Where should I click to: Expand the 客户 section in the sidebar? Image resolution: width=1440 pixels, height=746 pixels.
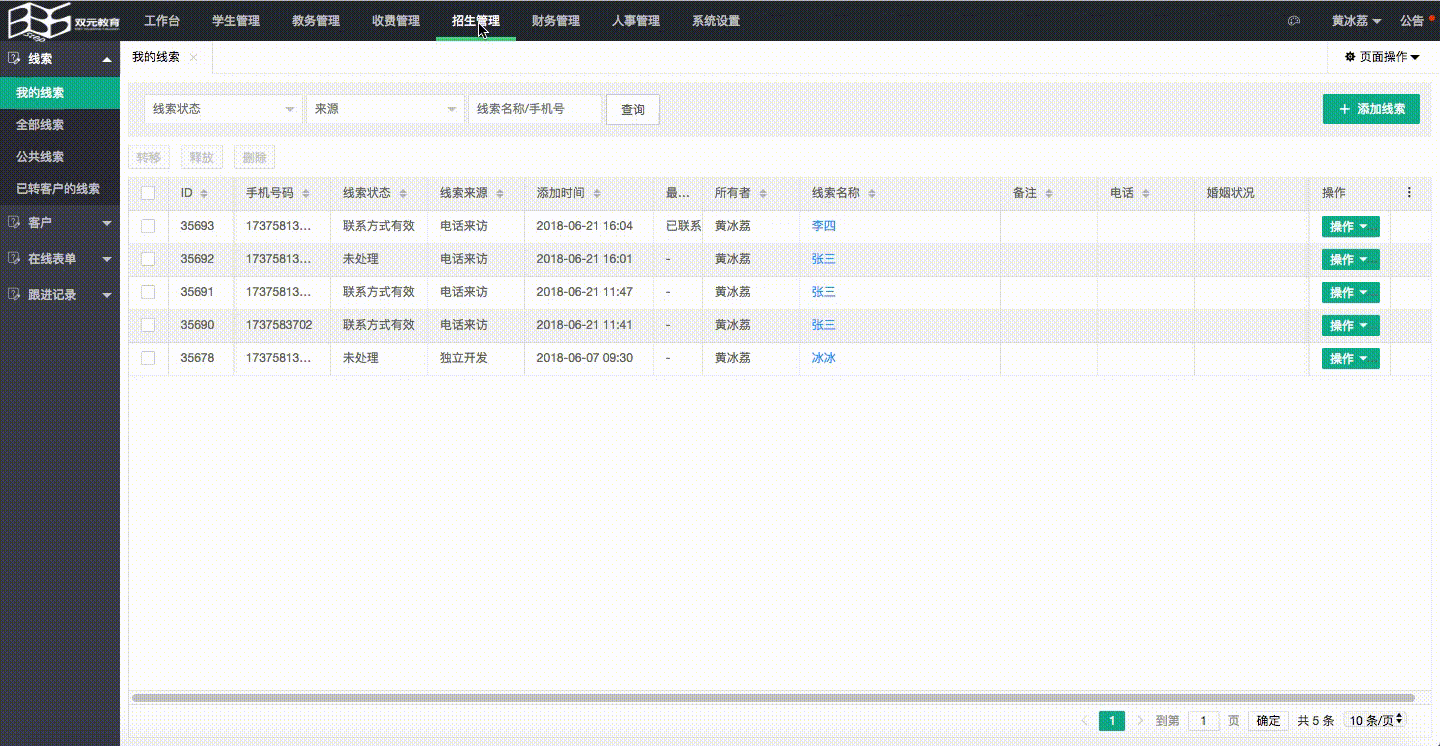60,222
